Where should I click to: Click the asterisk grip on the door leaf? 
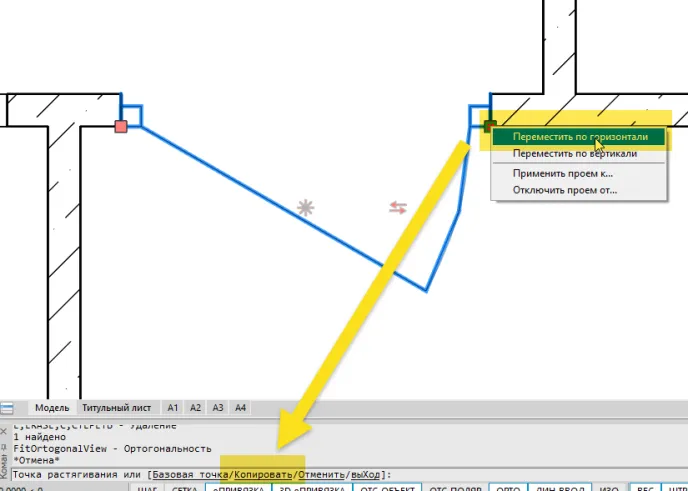coord(305,208)
